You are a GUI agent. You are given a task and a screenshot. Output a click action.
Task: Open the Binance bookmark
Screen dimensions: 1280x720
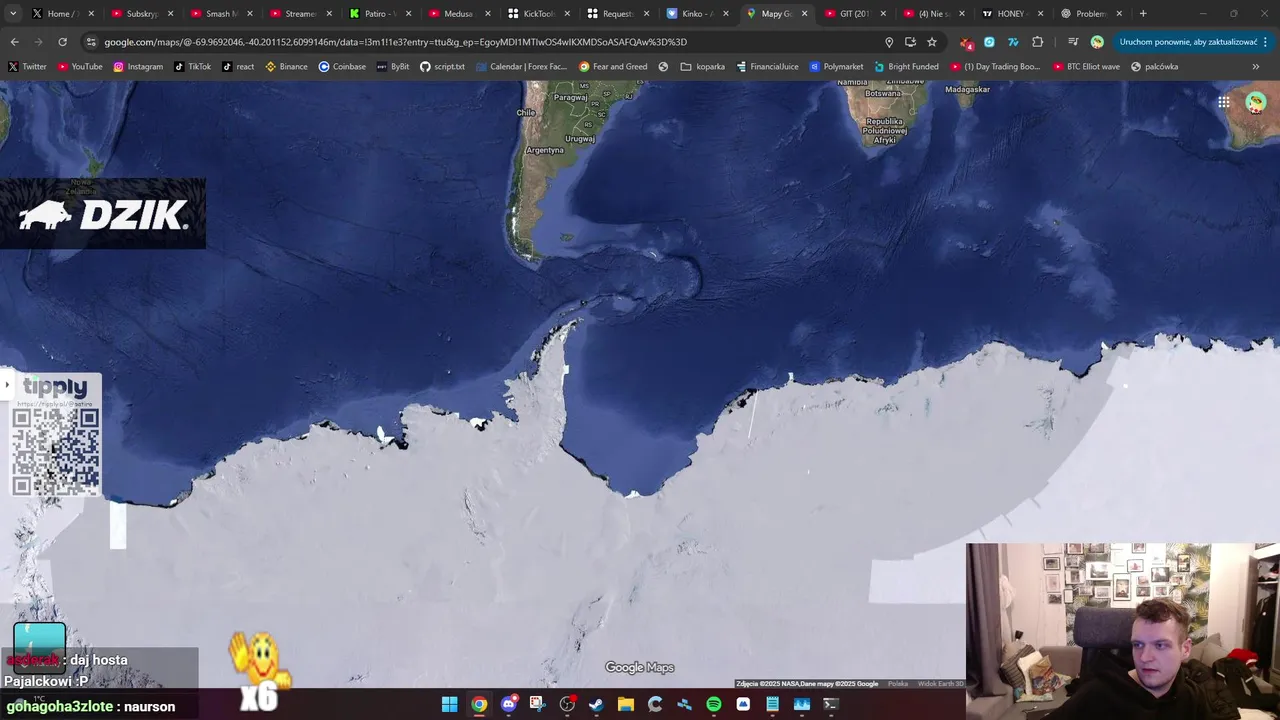point(287,67)
